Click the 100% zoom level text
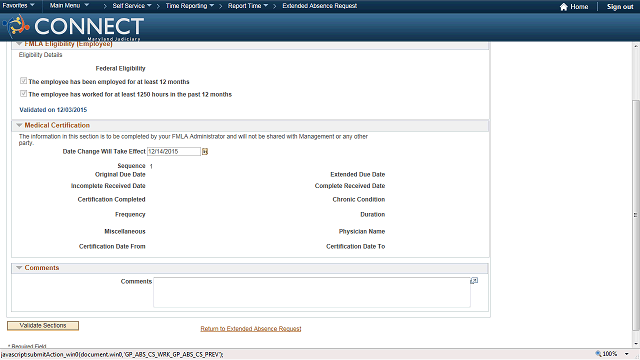 coord(610,354)
